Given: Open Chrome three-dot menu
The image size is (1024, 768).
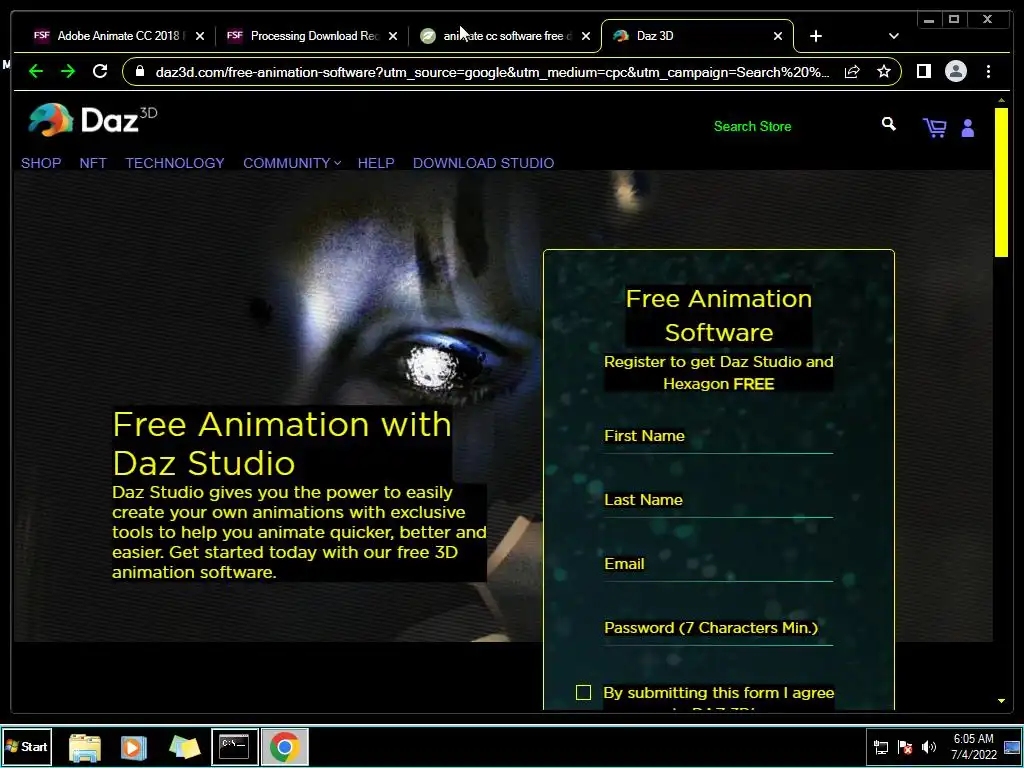Looking at the screenshot, I should [988, 71].
